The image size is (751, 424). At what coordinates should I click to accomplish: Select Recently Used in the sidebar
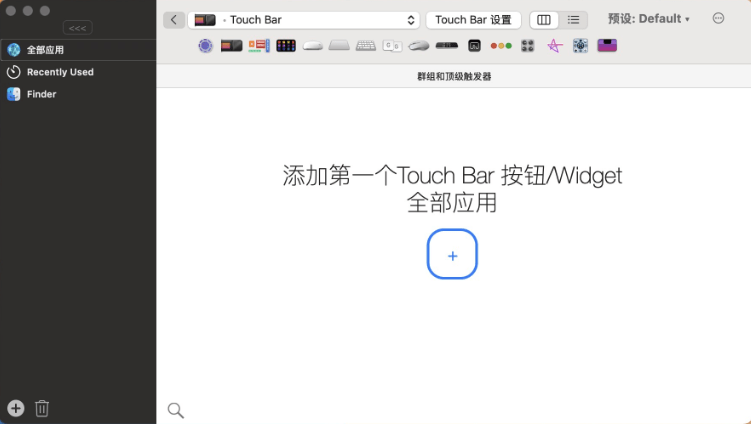click(60, 72)
